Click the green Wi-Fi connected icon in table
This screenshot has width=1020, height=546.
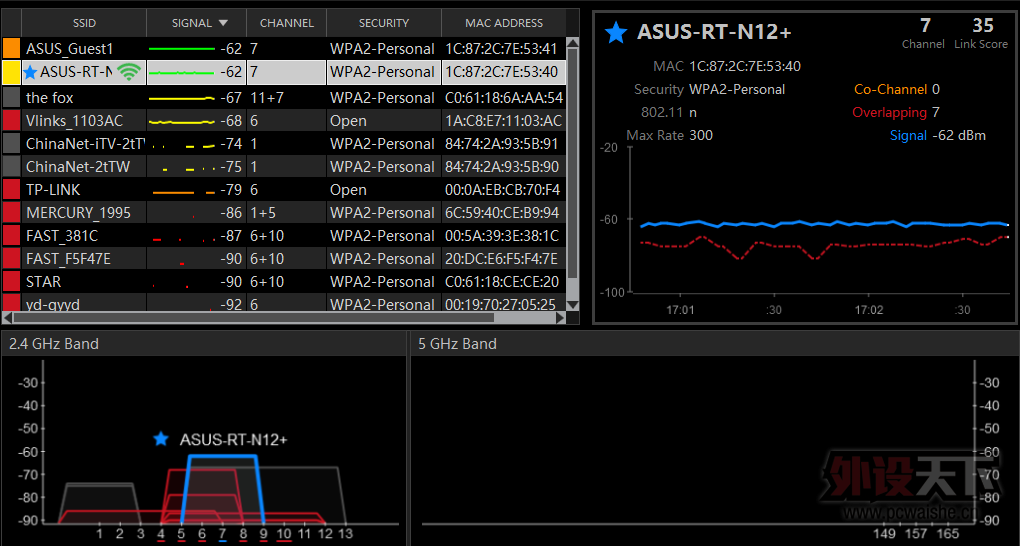tap(129, 72)
